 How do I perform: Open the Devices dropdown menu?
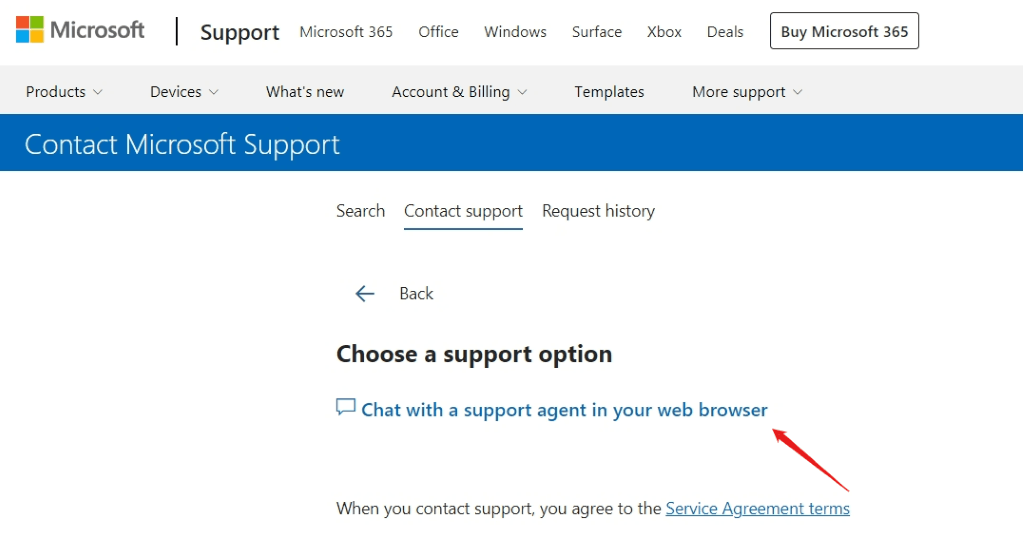pyautogui.click(x=184, y=91)
